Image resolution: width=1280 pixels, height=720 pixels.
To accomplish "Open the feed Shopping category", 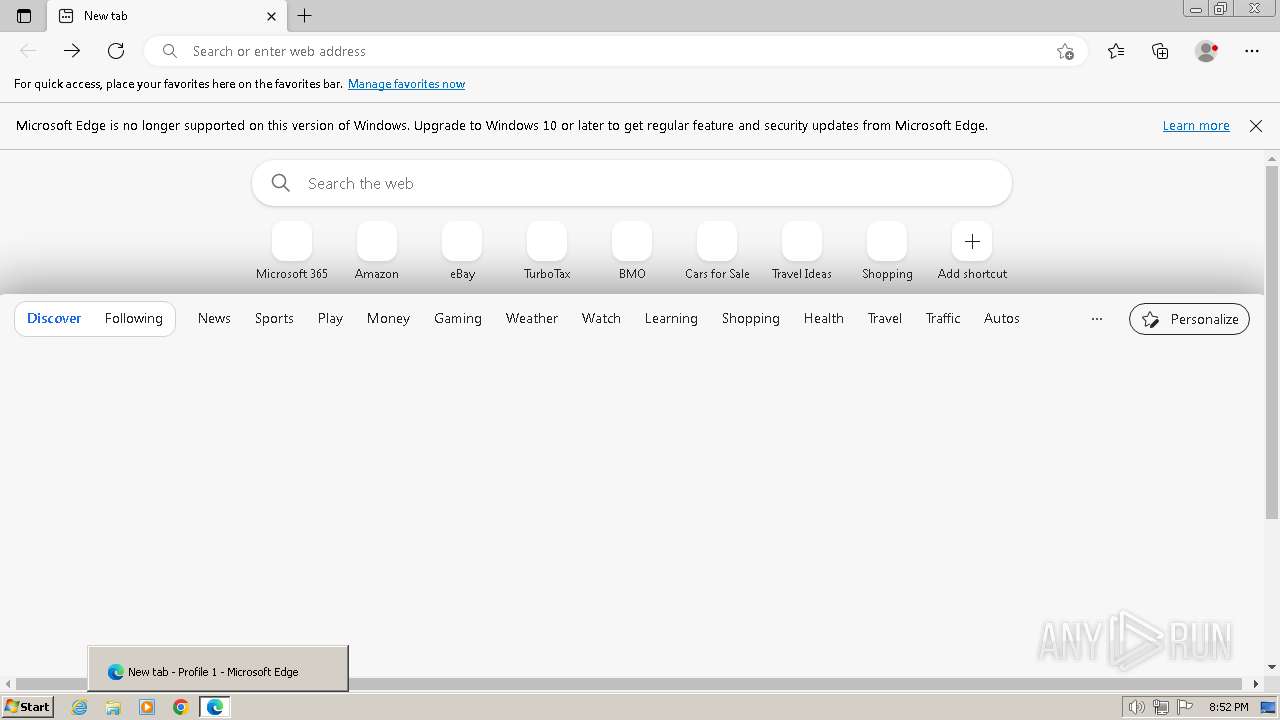I will point(751,318).
